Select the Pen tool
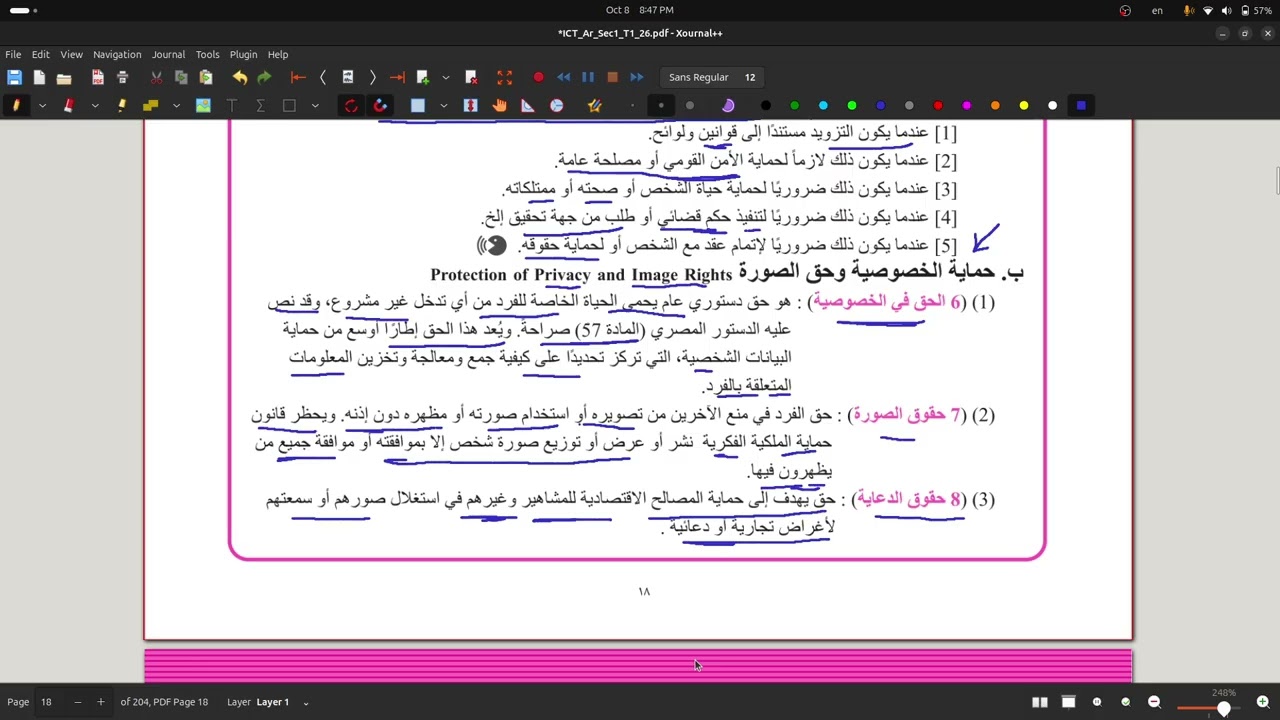This screenshot has width=1280, height=720. 16,105
